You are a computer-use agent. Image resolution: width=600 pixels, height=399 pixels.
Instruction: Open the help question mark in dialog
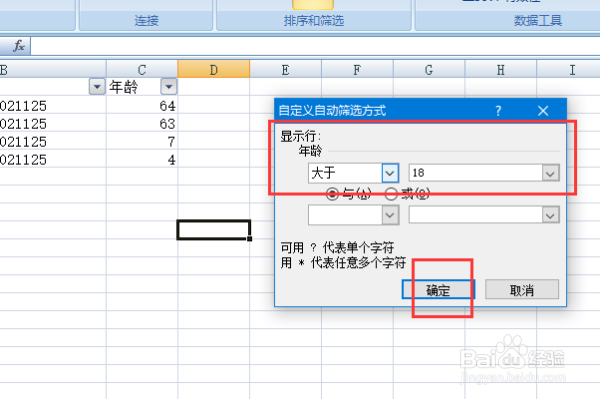pyautogui.click(x=498, y=111)
